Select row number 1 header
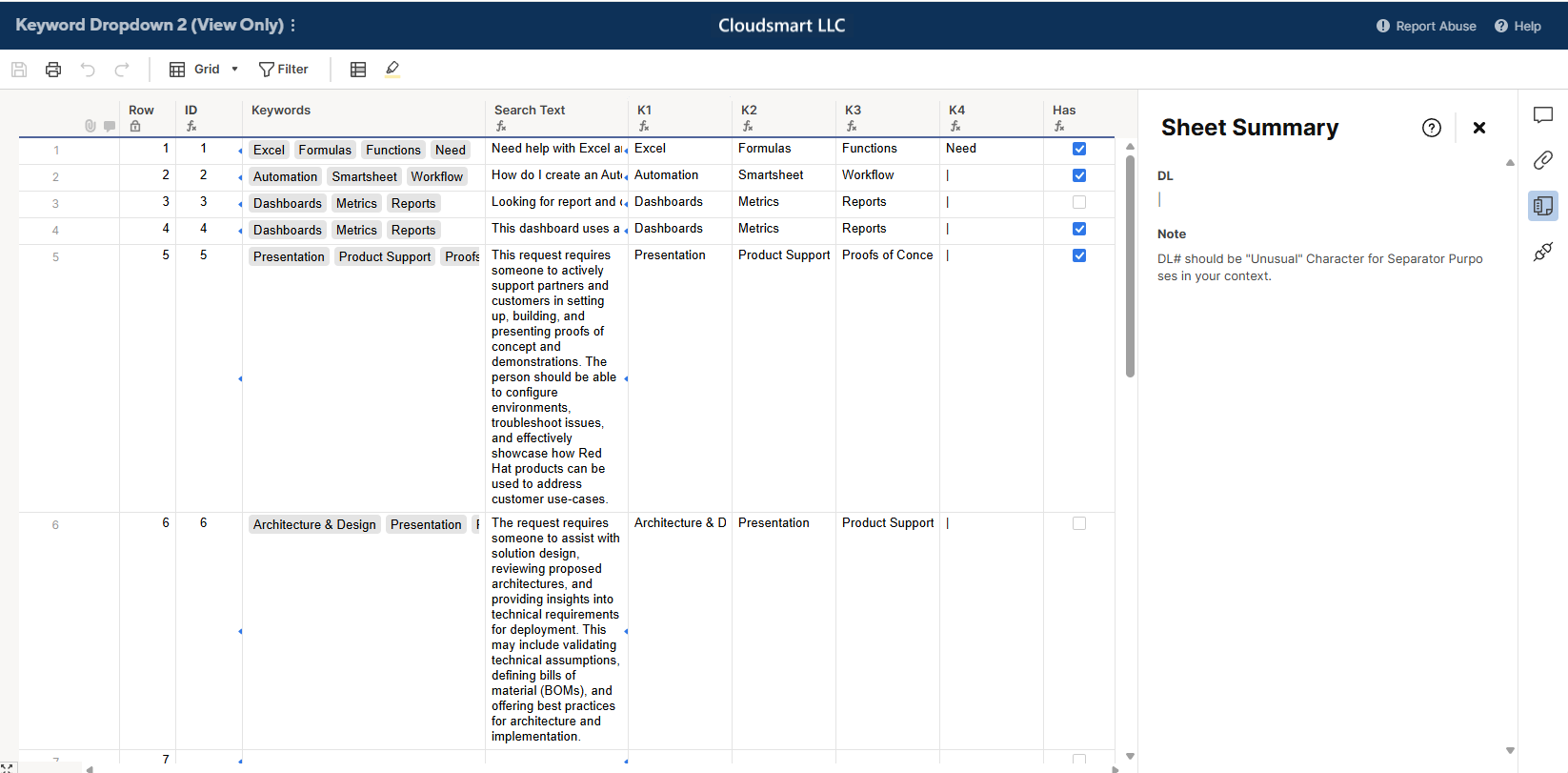The height and width of the screenshot is (773, 1568). click(56, 151)
